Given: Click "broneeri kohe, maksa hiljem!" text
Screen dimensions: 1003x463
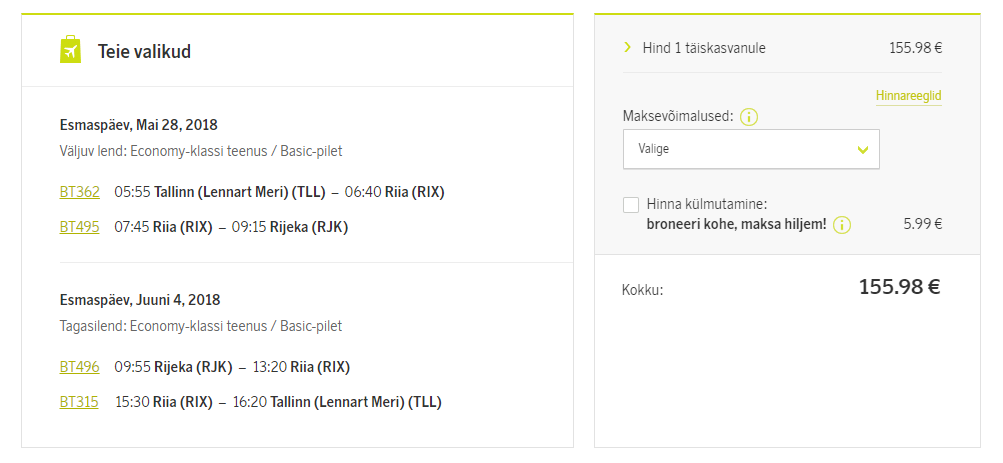Looking at the screenshot, I should click(x=736, y=224).
